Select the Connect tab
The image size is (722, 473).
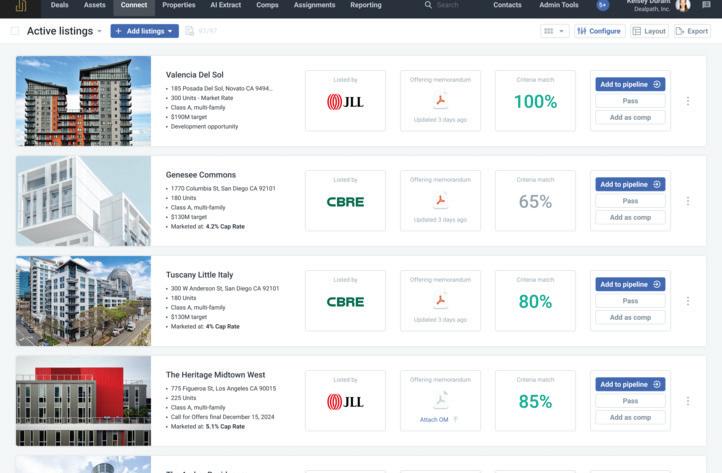pyautogui.click(x=134, y=5)
